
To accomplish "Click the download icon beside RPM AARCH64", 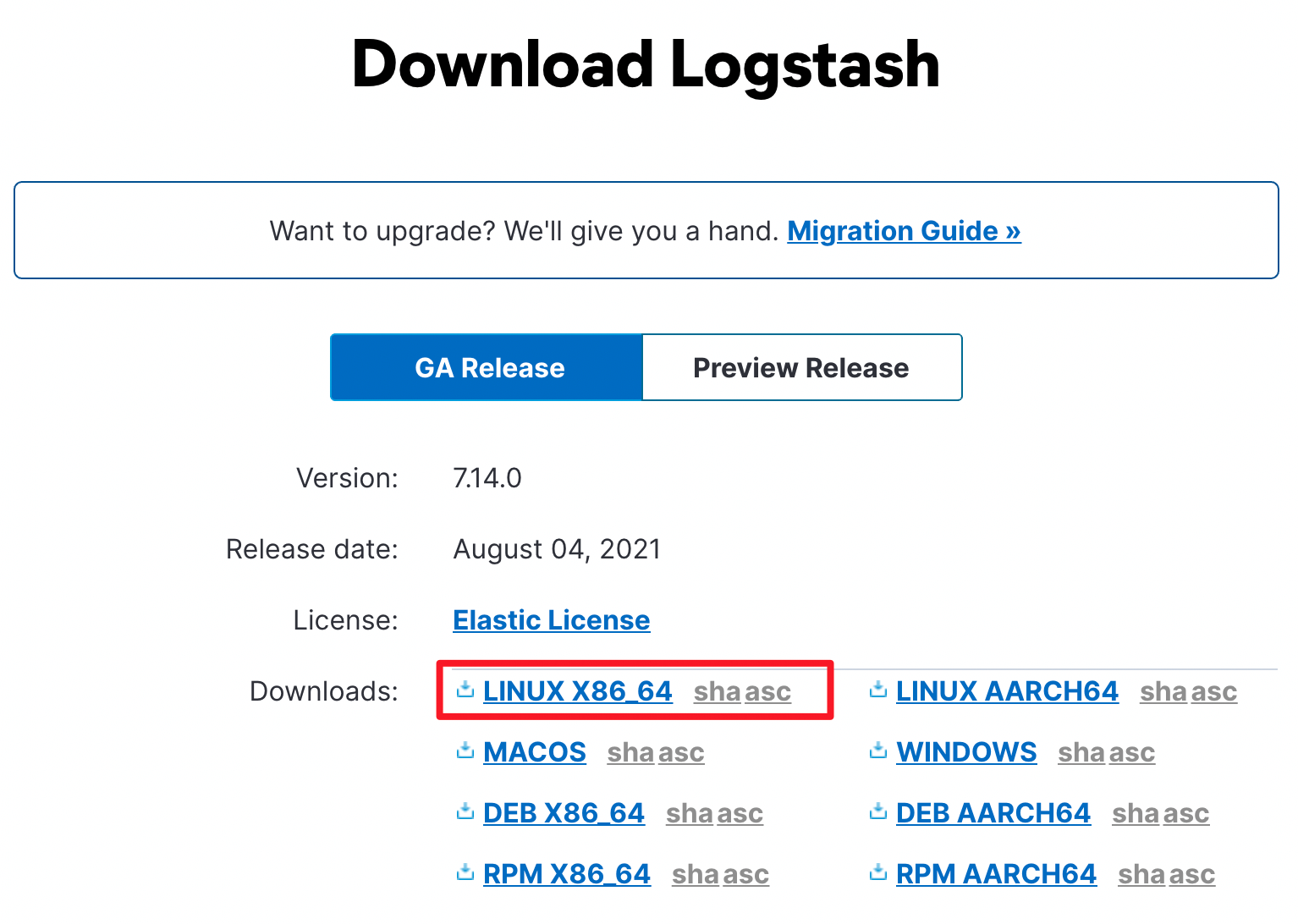I will pos(878,872).
